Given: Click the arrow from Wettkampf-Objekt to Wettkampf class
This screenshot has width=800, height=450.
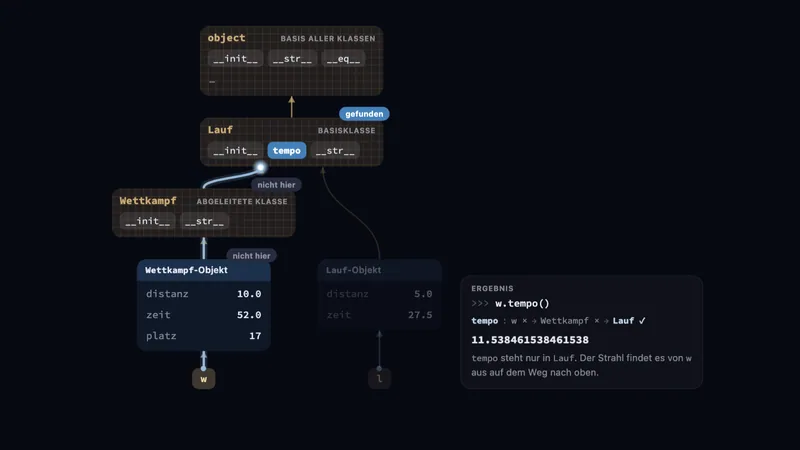Looking at the screenshot, I should coord(204,248).
